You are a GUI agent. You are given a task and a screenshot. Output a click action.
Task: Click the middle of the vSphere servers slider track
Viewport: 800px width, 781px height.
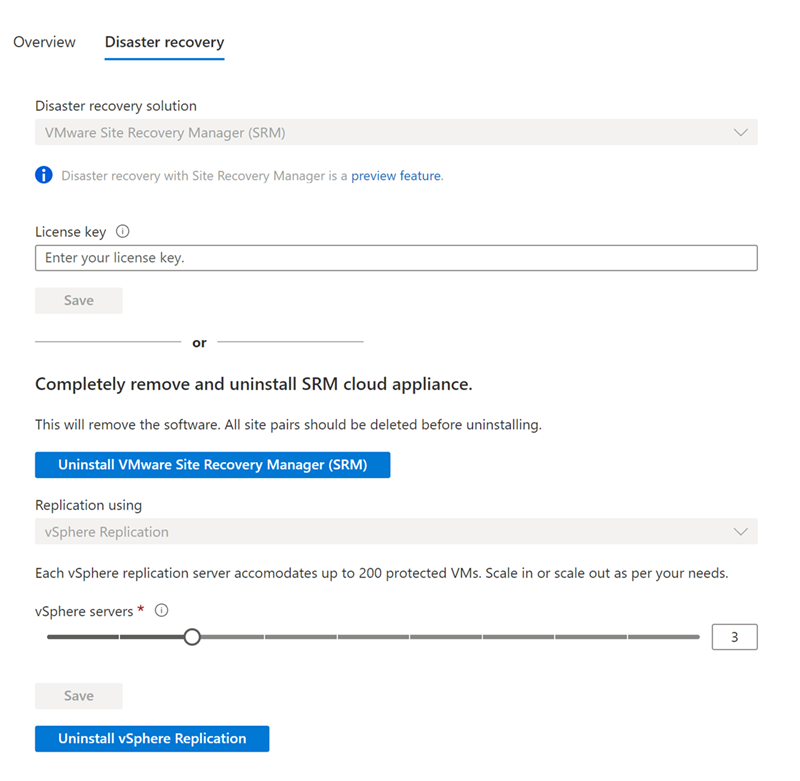click(x=373, y=637)
